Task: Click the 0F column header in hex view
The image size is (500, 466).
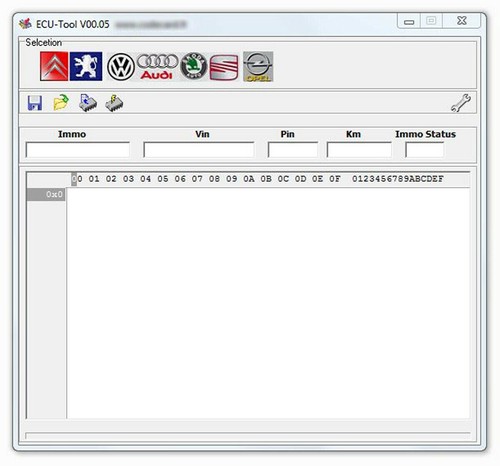Action: [x=335, y=179]
